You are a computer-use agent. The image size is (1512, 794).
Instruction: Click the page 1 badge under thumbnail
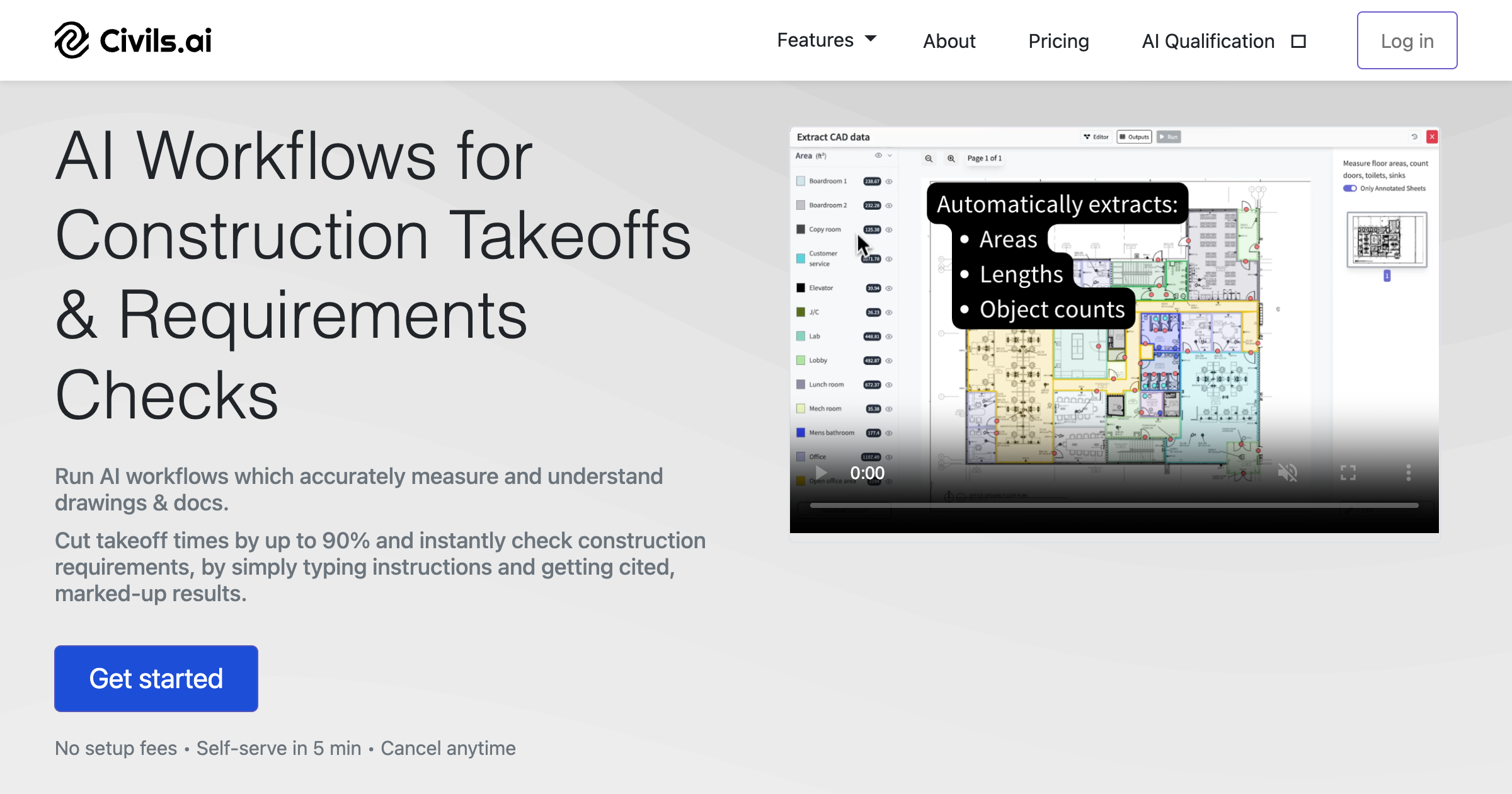click(1387, 275)
